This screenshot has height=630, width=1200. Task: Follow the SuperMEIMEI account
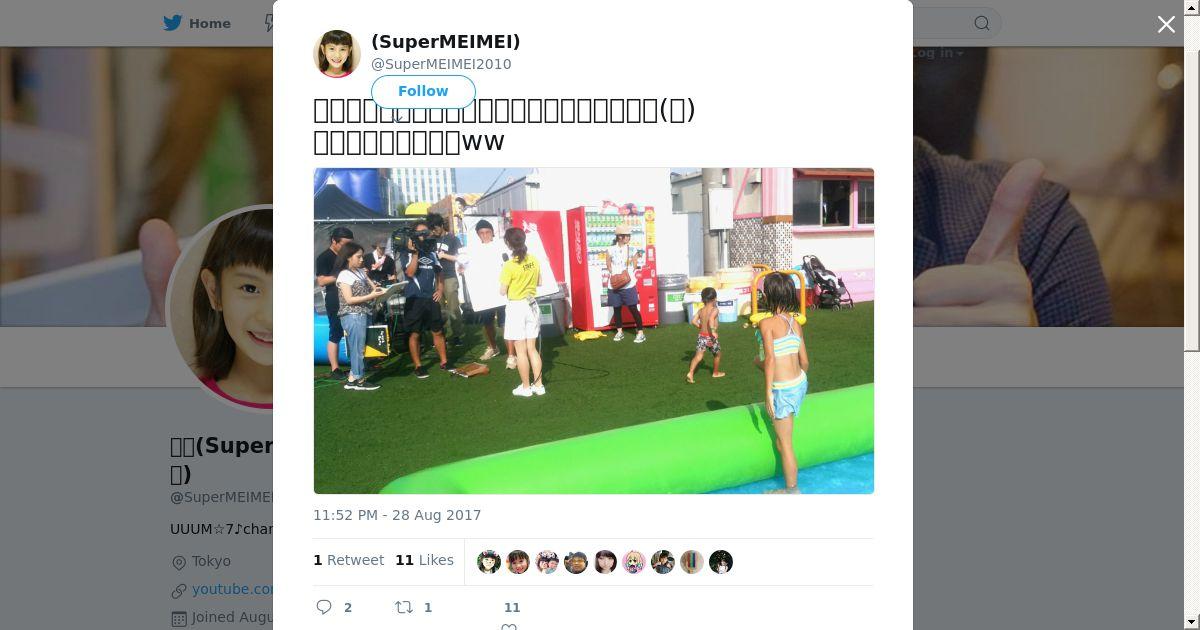(x=423, y=91)
